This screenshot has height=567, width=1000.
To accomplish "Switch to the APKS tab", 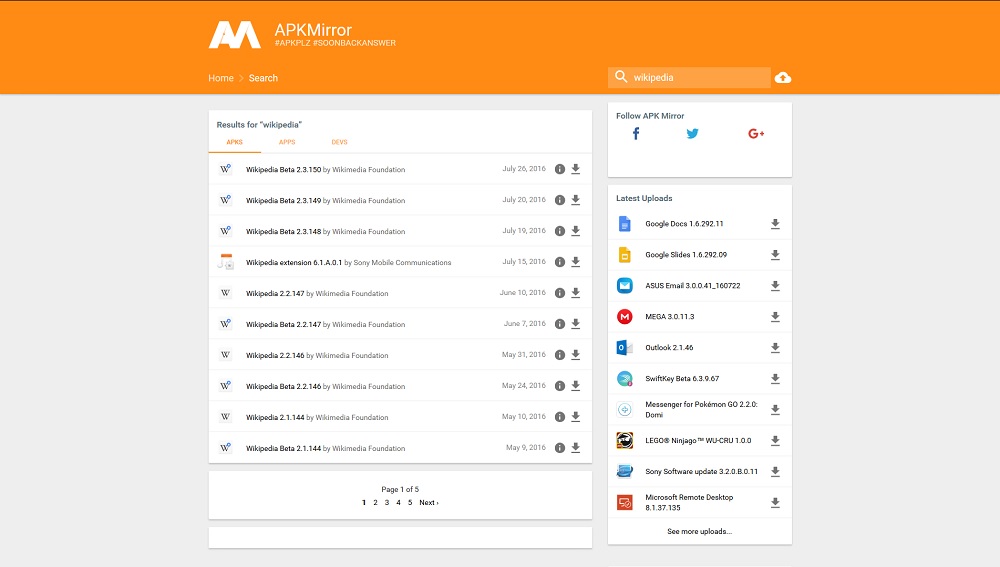I will tap(235, 142).
